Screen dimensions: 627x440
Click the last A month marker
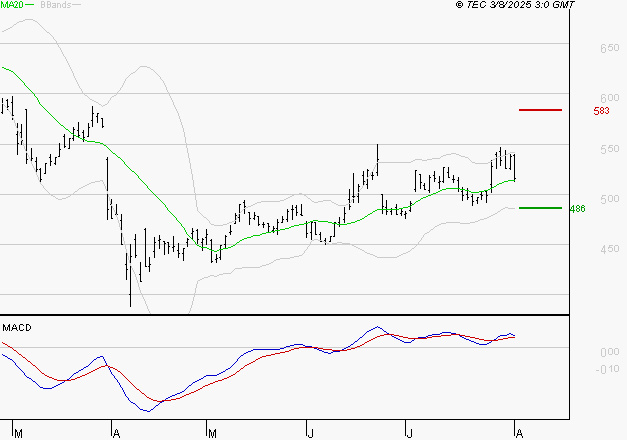[516, 432]
